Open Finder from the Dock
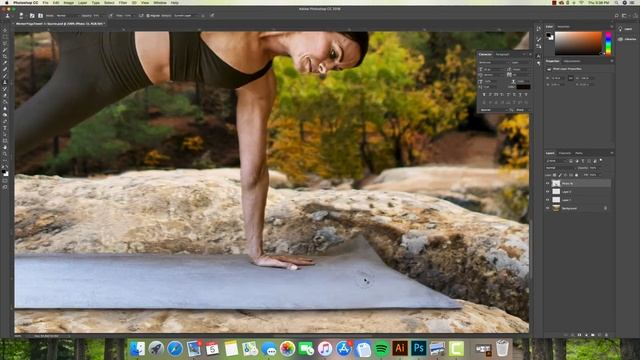The image size is (640, 360). click(137, 348)
